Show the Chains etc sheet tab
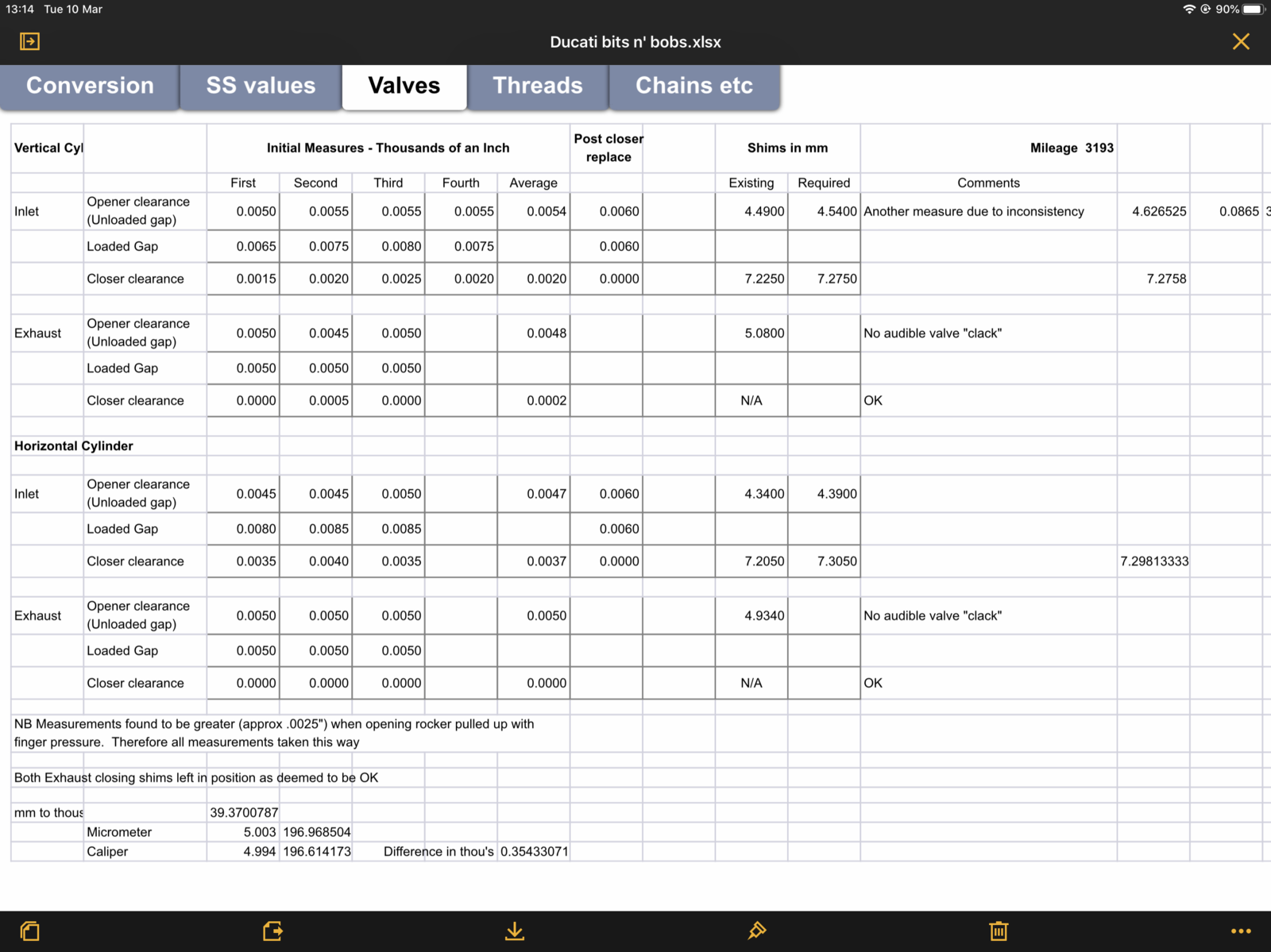1271x952 pixels. [693, 86]
